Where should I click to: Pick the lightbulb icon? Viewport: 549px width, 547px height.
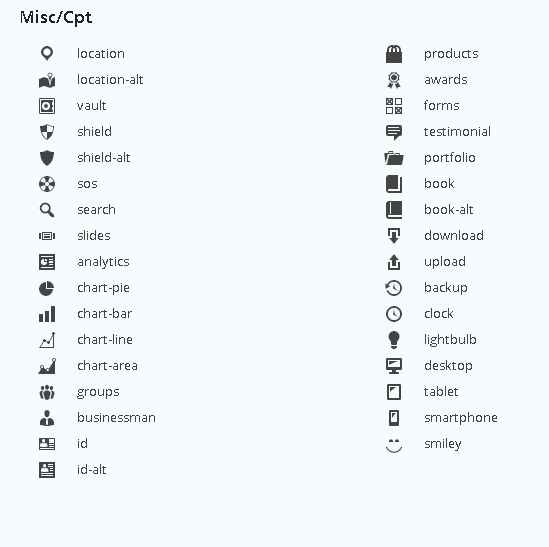pyautogui.click(x=394, y=340)
